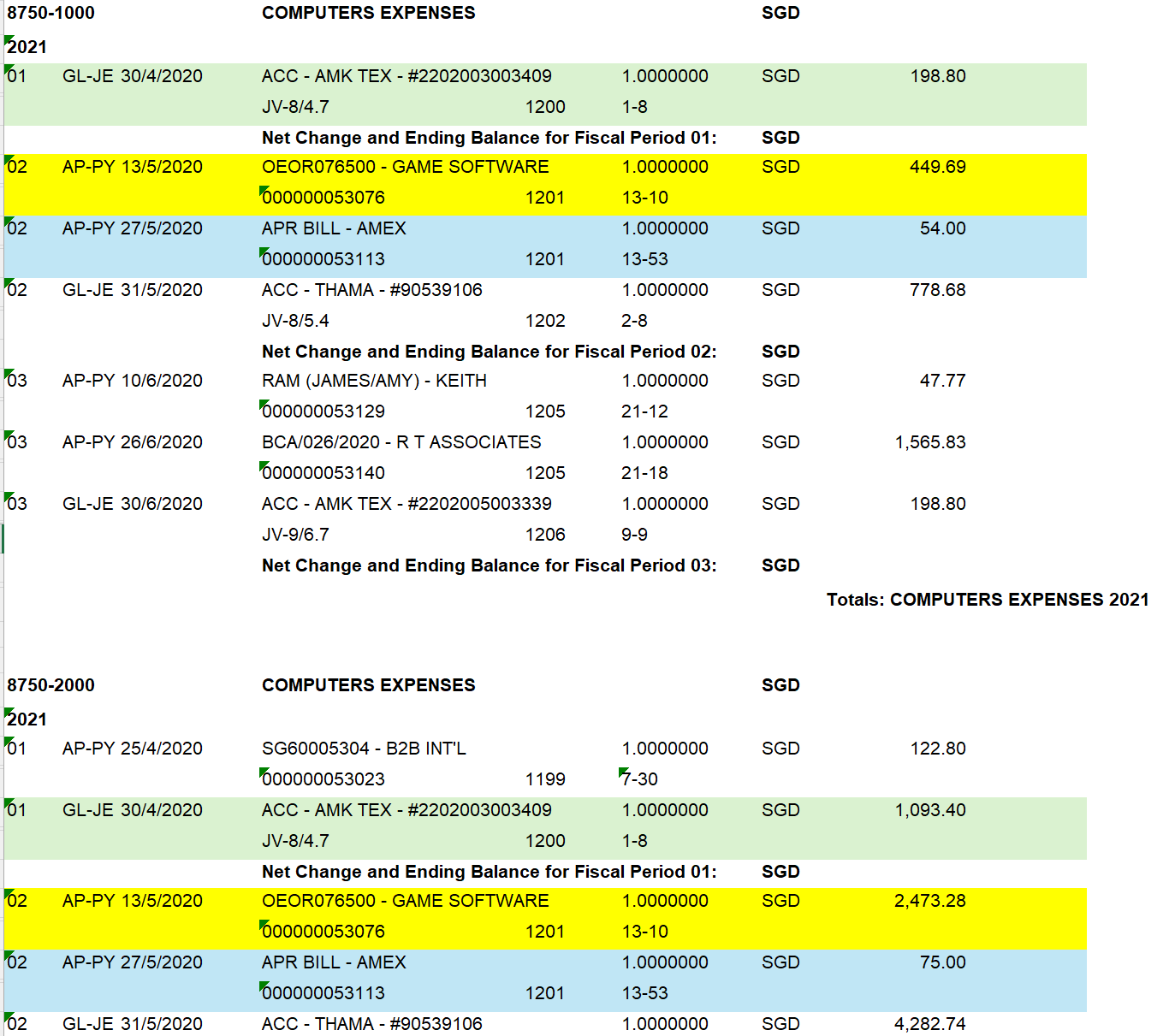The image size is (1175, 1036).
Task: Select the document number 000000053140 cell
Action: pyautogui.click(x=323, y=473)
